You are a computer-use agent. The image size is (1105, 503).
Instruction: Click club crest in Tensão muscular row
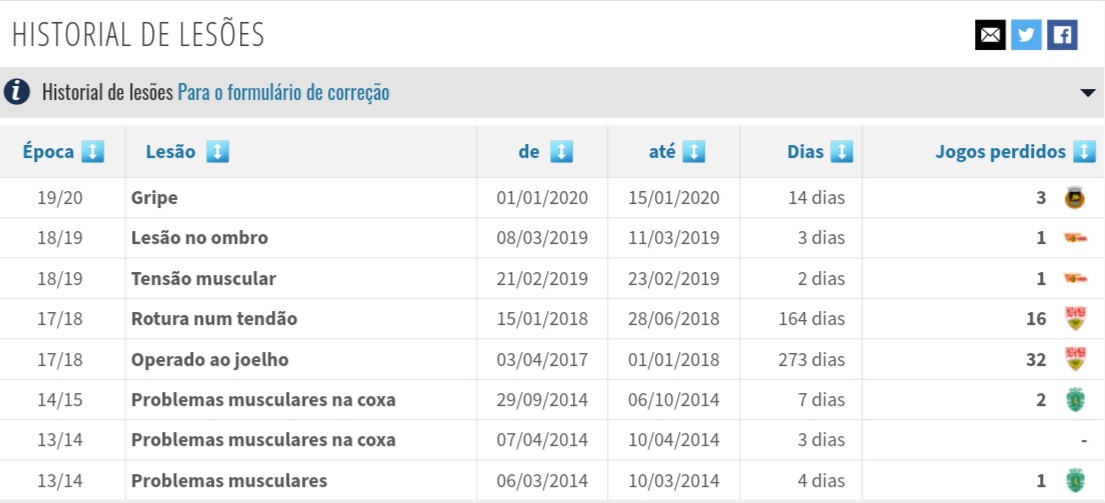tap(1075, 278)
